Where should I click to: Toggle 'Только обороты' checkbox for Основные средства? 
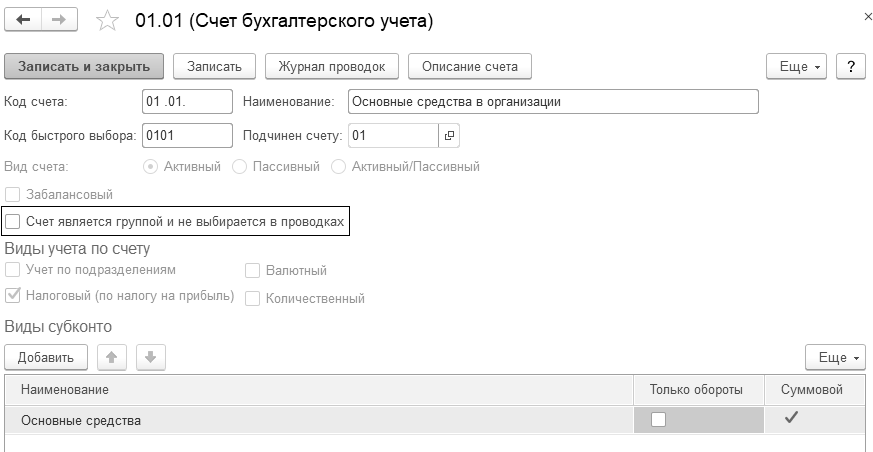pos(658,420)
